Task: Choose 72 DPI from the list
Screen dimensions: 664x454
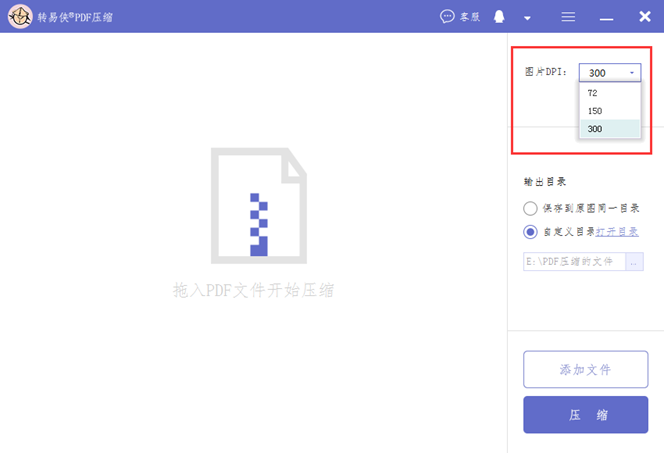Action: (610, 93)
